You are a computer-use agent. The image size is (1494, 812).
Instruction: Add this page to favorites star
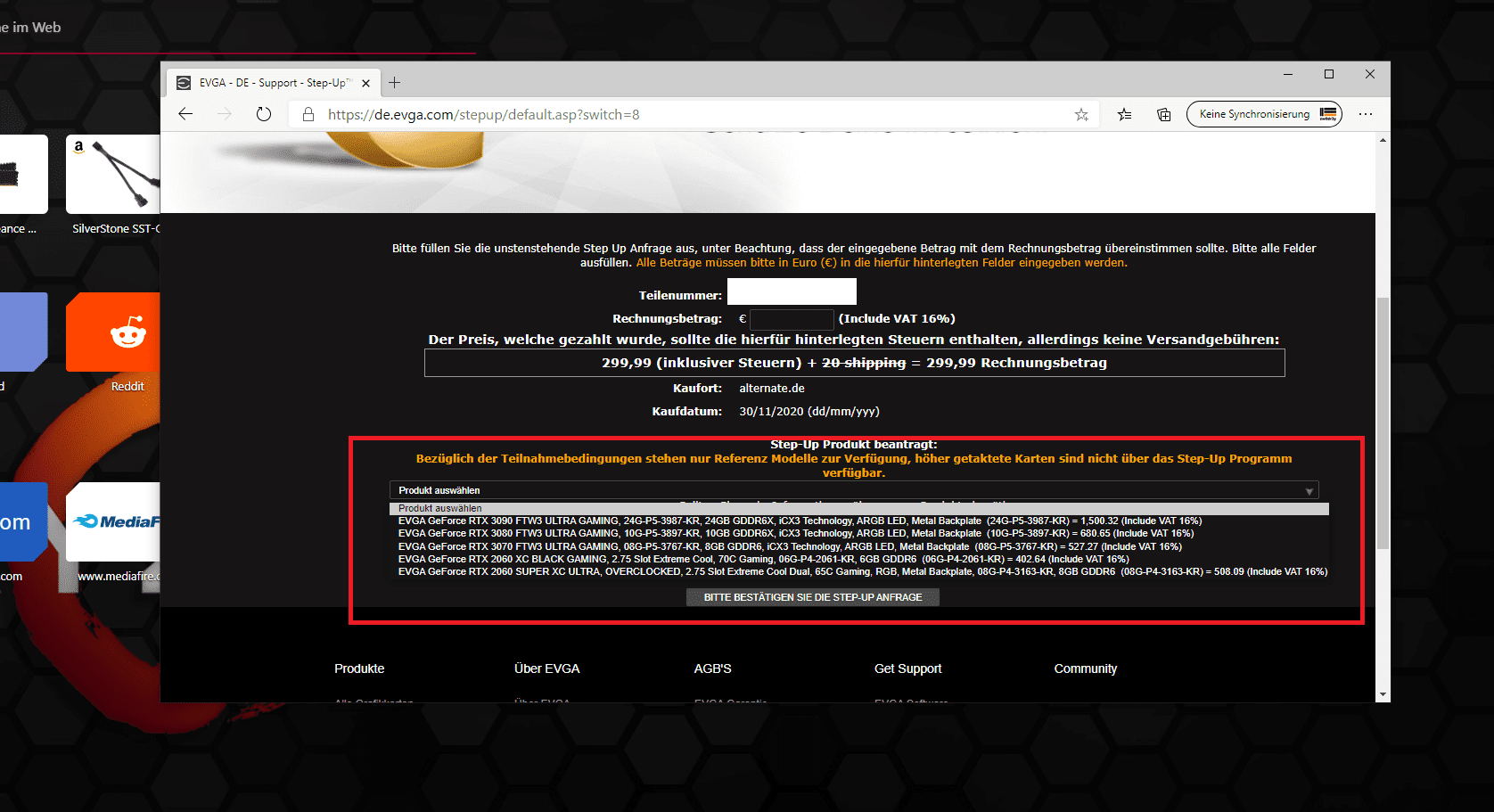point(1081,114)
